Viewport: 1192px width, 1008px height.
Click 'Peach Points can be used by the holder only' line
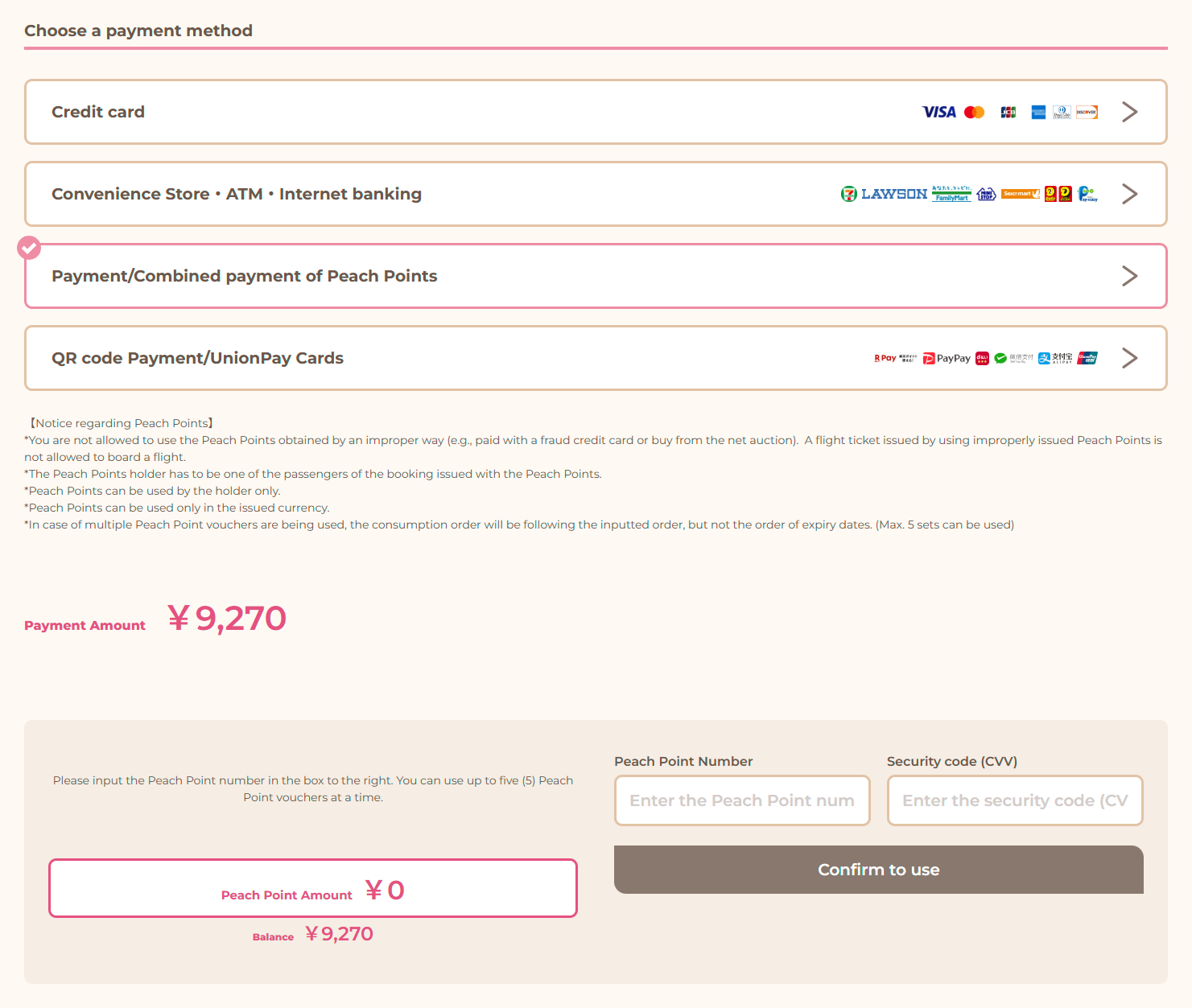click(153, 491)
